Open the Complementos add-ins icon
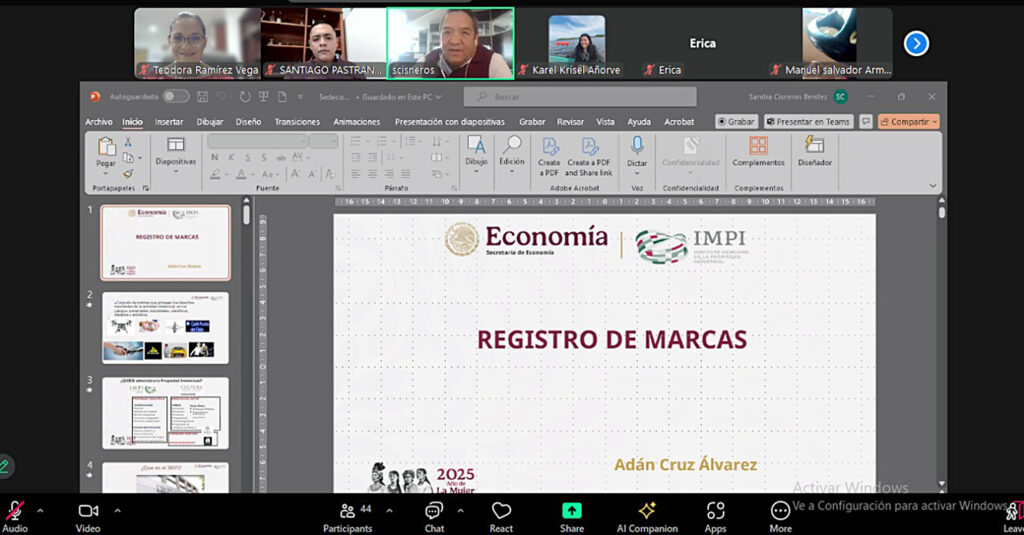 (758, 145)
